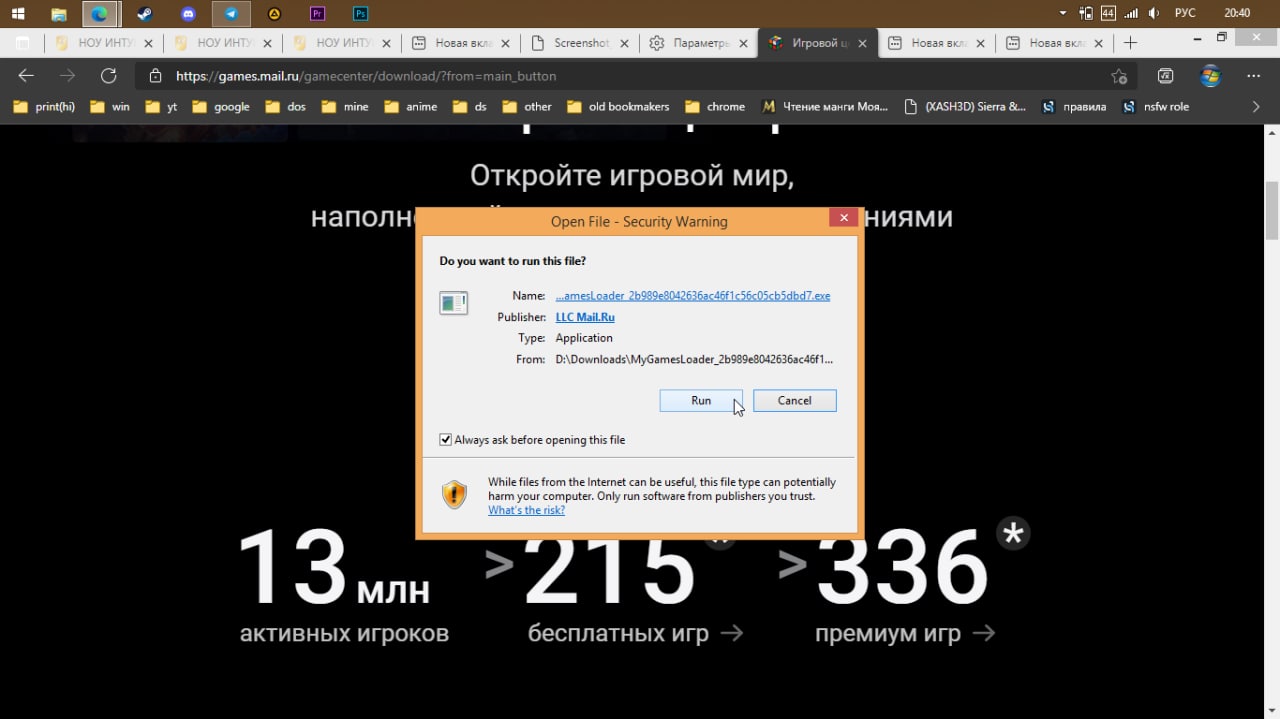Switch to the Параметры tab
This screenshot has width=1280, height=719.
pos(700,43)
